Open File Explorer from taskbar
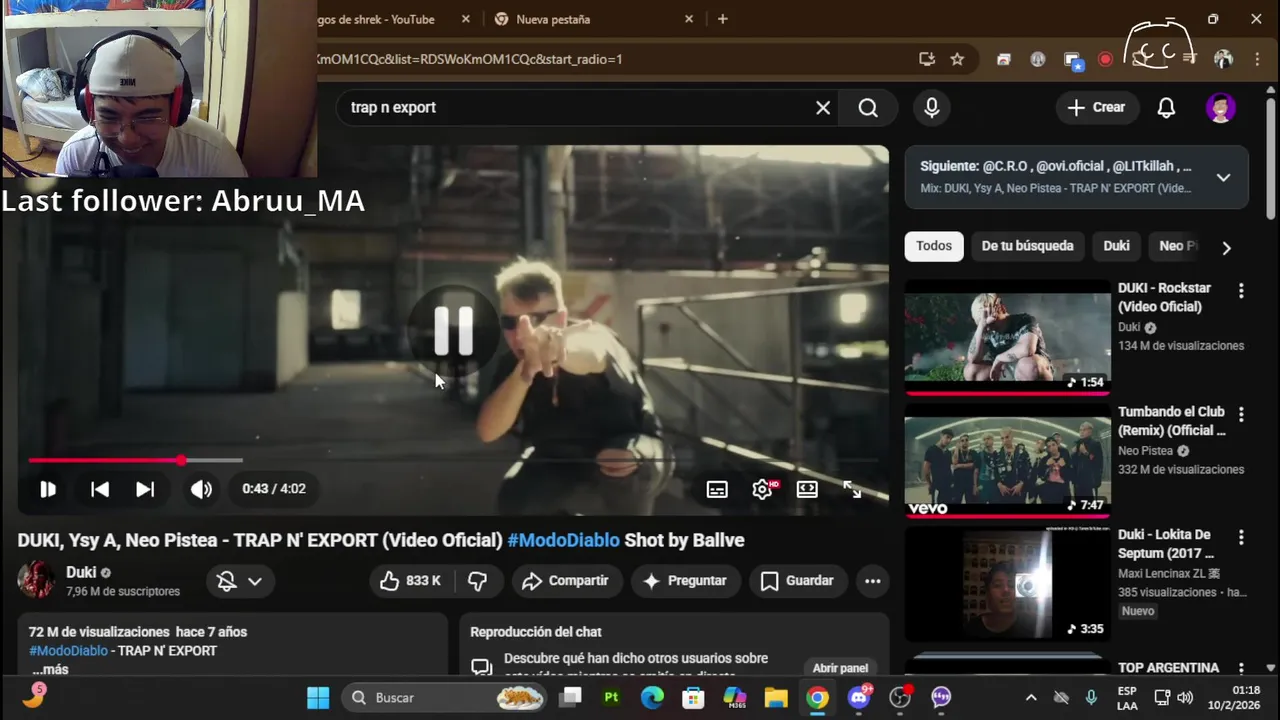Image resolution: width=1280 pixels, height=720 pixels. coord(776,697)
